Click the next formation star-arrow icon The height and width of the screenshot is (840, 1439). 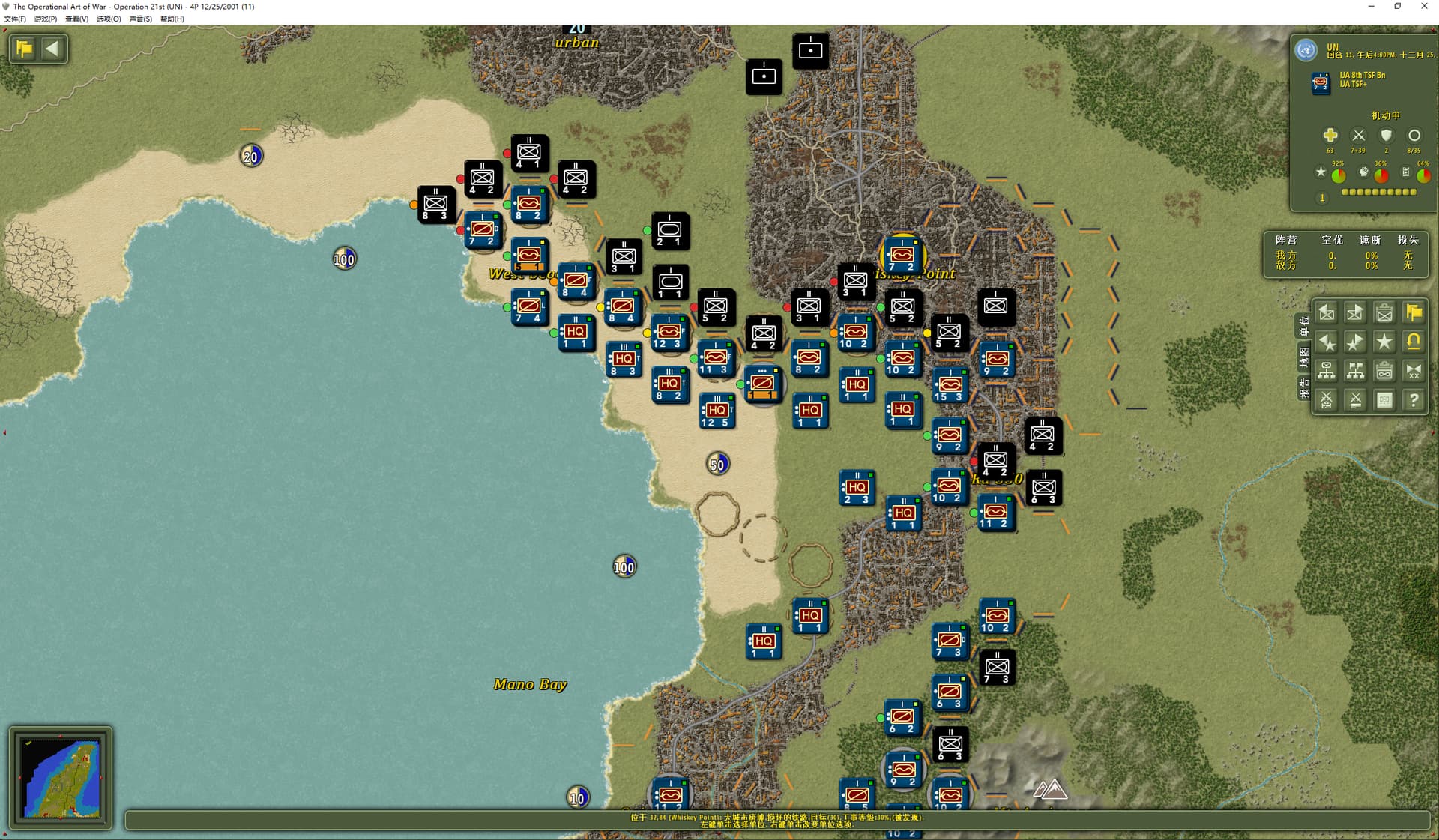(x=1355, y=342)
